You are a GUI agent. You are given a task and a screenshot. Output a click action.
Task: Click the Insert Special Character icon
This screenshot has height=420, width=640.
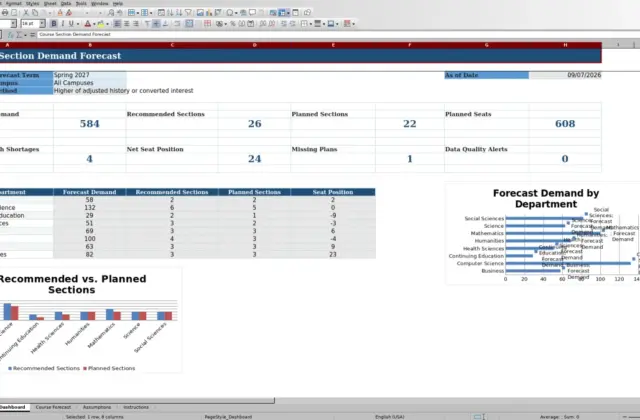click(x=230, y=13)
